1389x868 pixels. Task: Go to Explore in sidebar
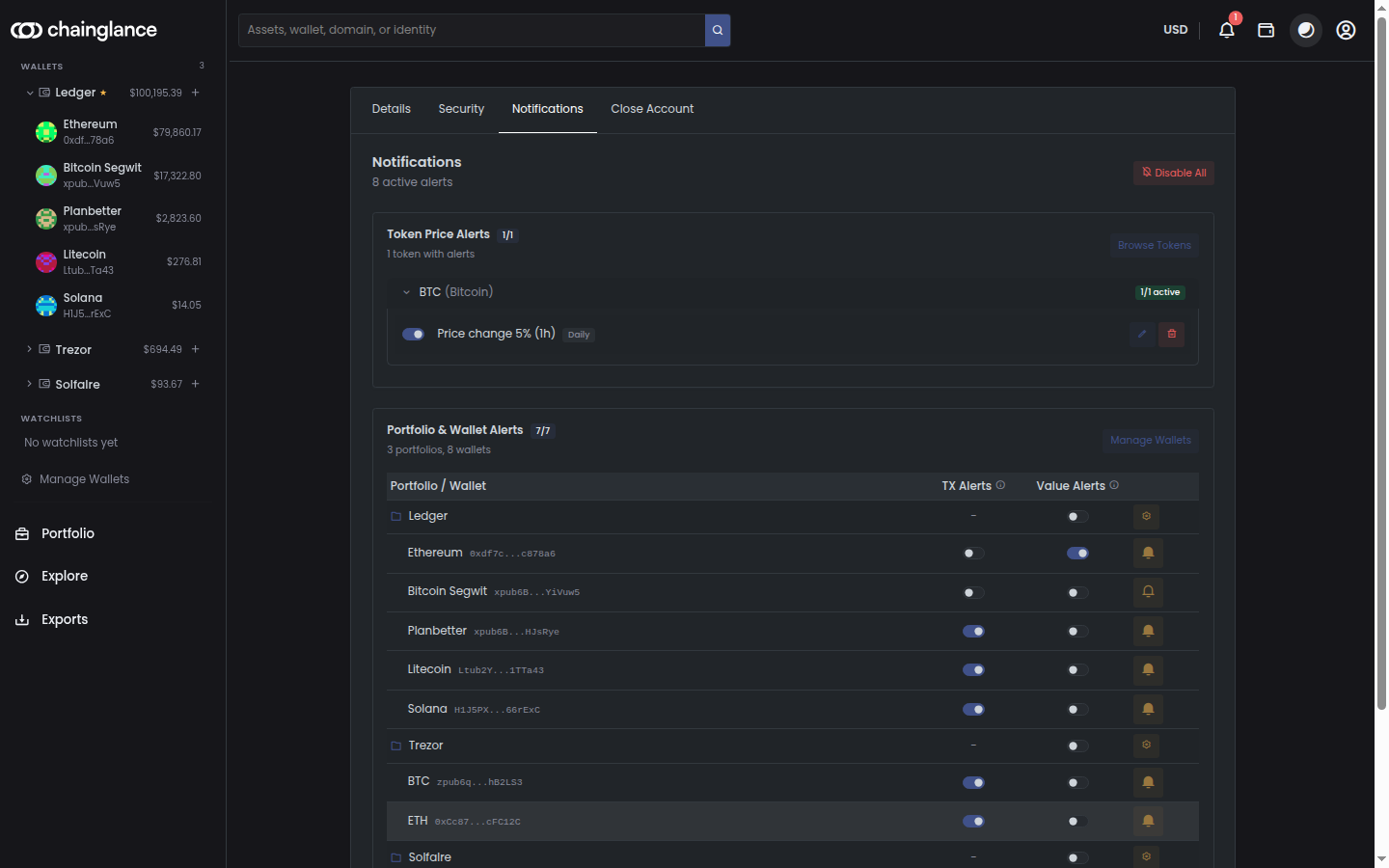[x=65, y=576]
